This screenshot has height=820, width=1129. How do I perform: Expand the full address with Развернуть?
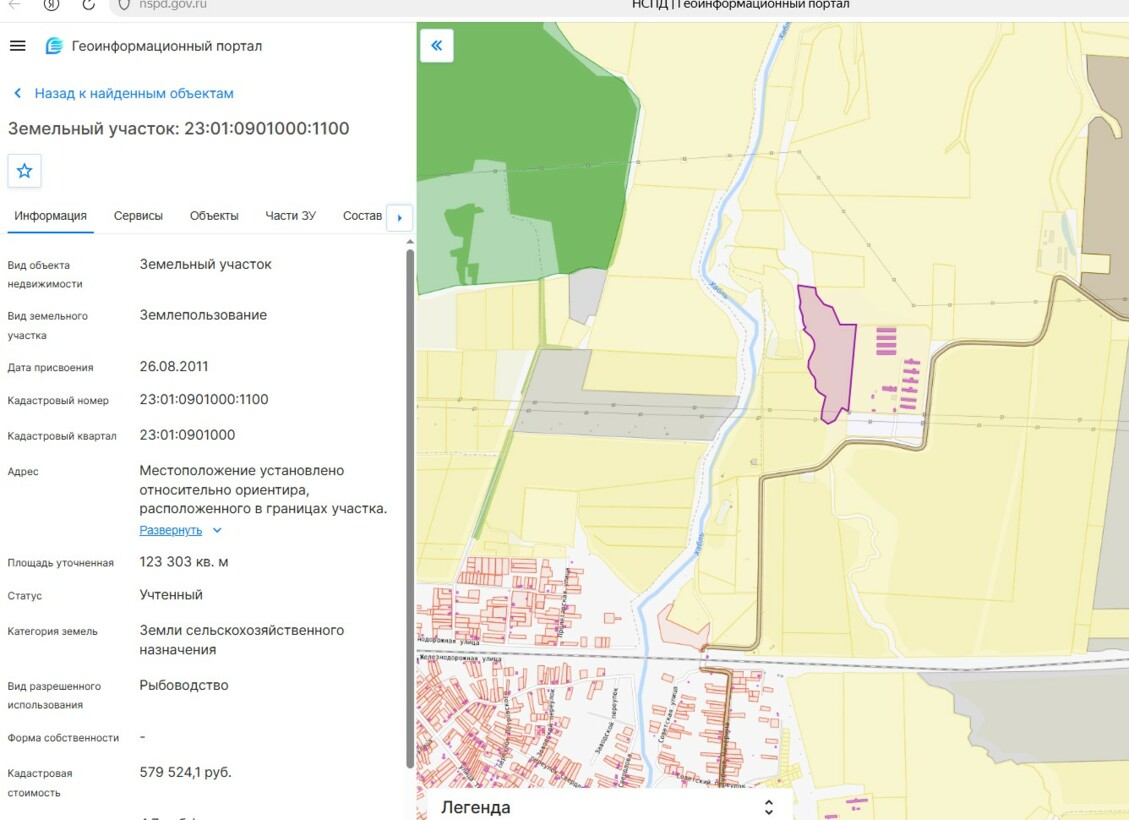click(181, 531)
